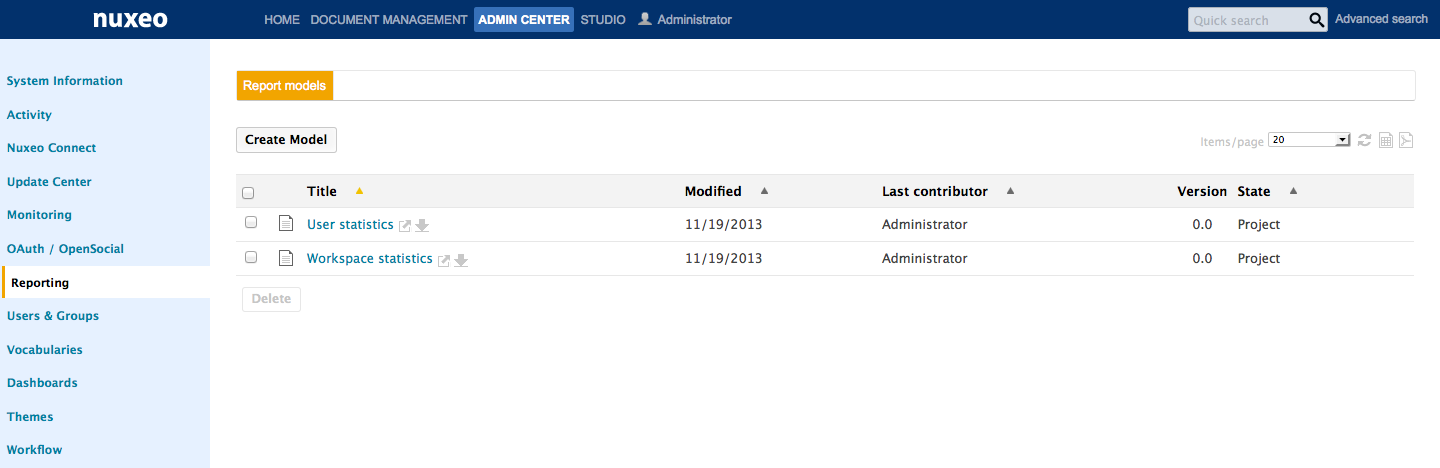Check the box for Workspace statistics
The width and height of the screenshot is (1440, 468).
pyautogui.click(x=251, y=257)
